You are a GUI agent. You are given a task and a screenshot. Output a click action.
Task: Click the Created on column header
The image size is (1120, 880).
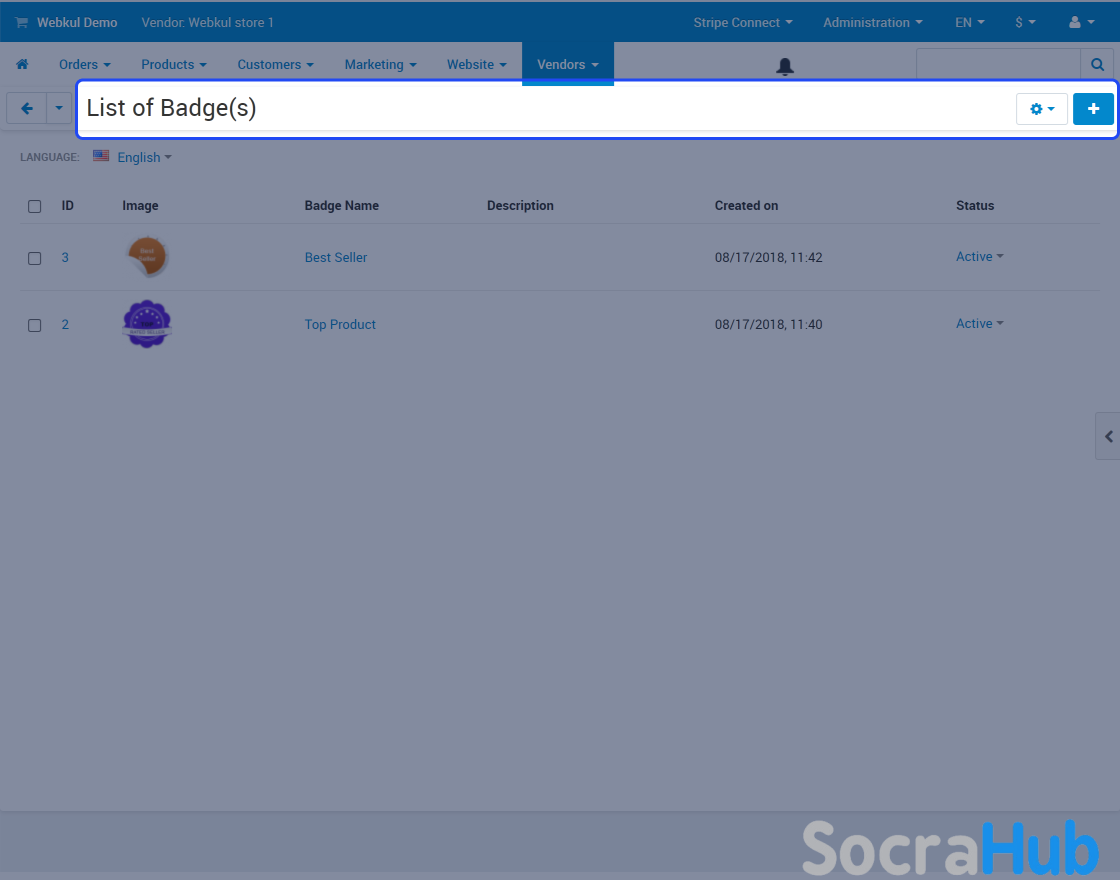click(x=746, y=206)
